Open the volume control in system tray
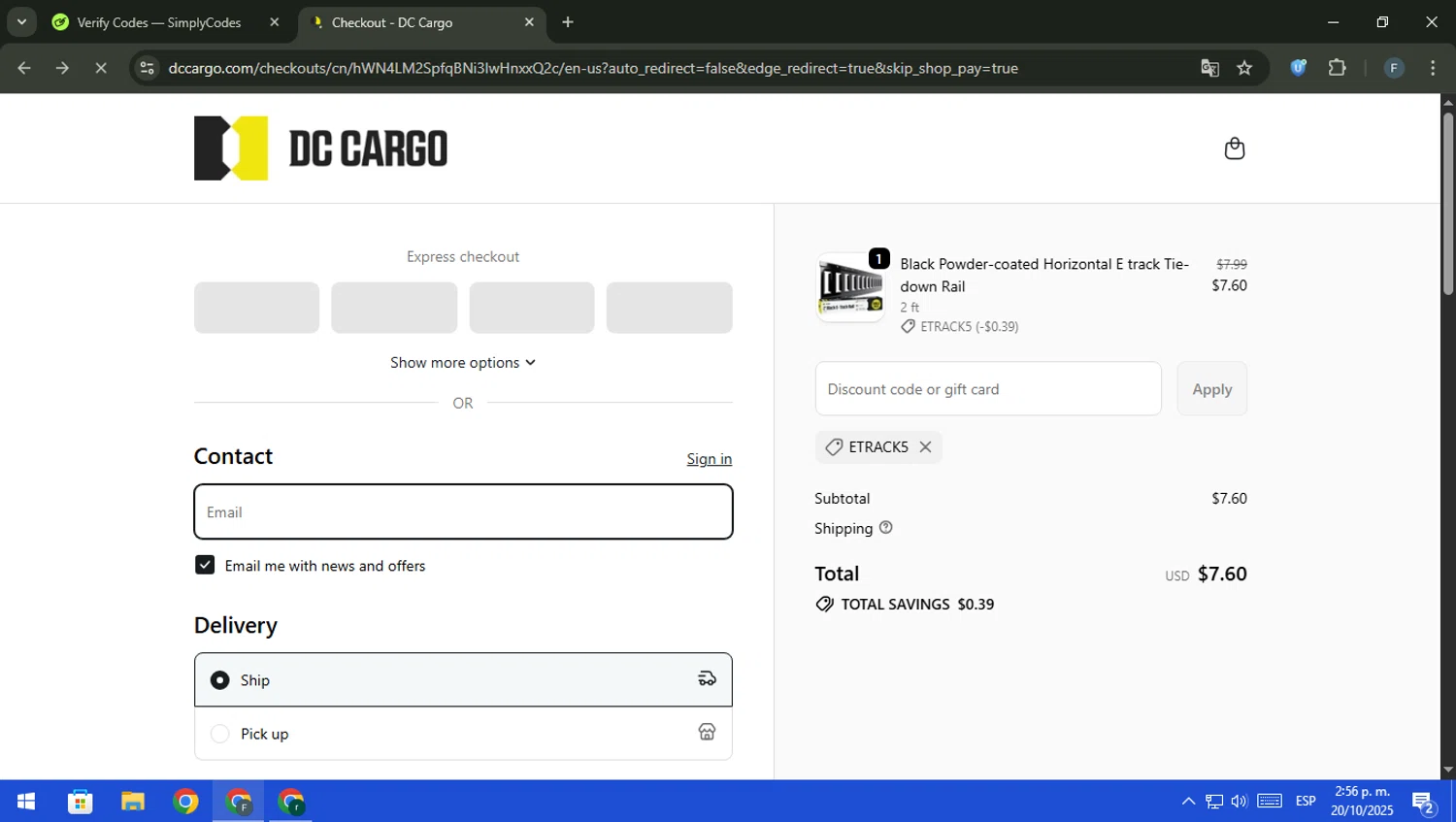 pos(1240,802)
